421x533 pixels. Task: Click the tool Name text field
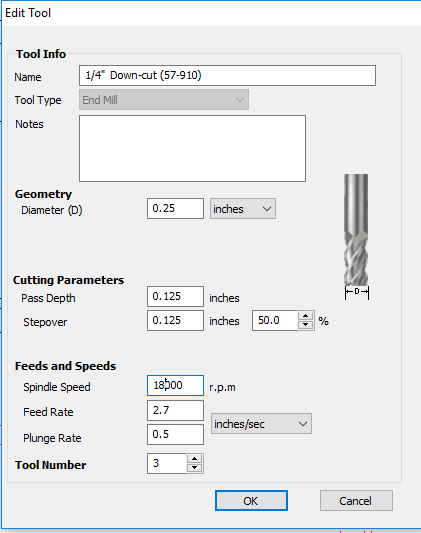click(x=227, y=75)
